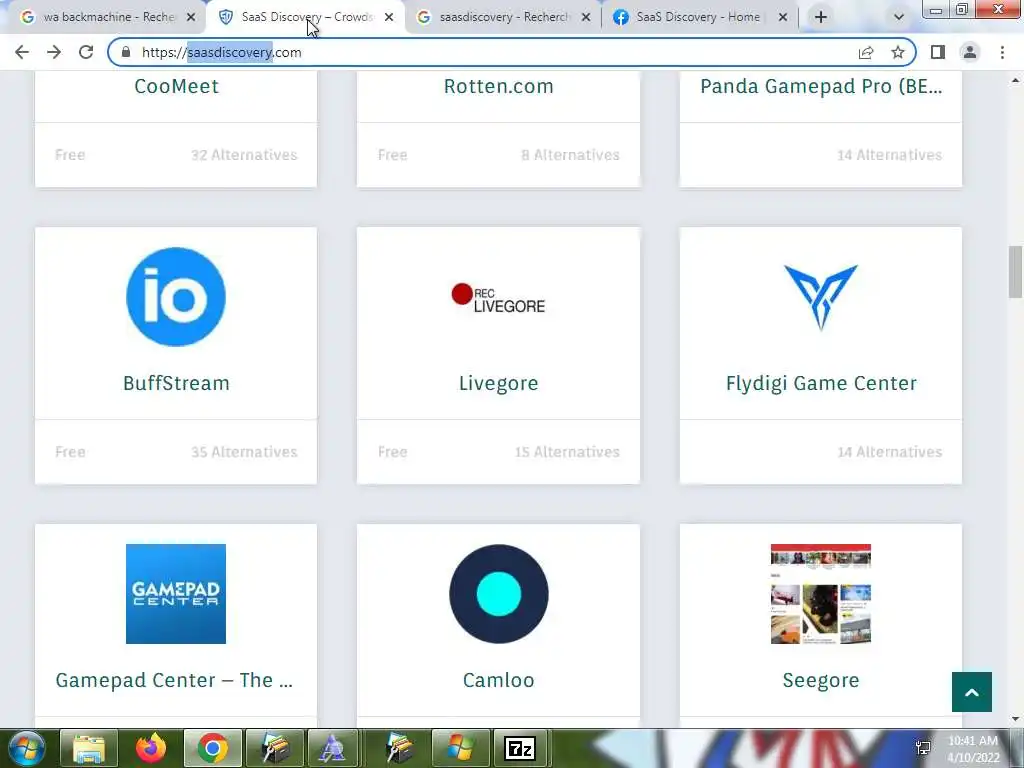
Task: Close the 'saasdiscovery - Recherche' tab
Action: (586, 18)
